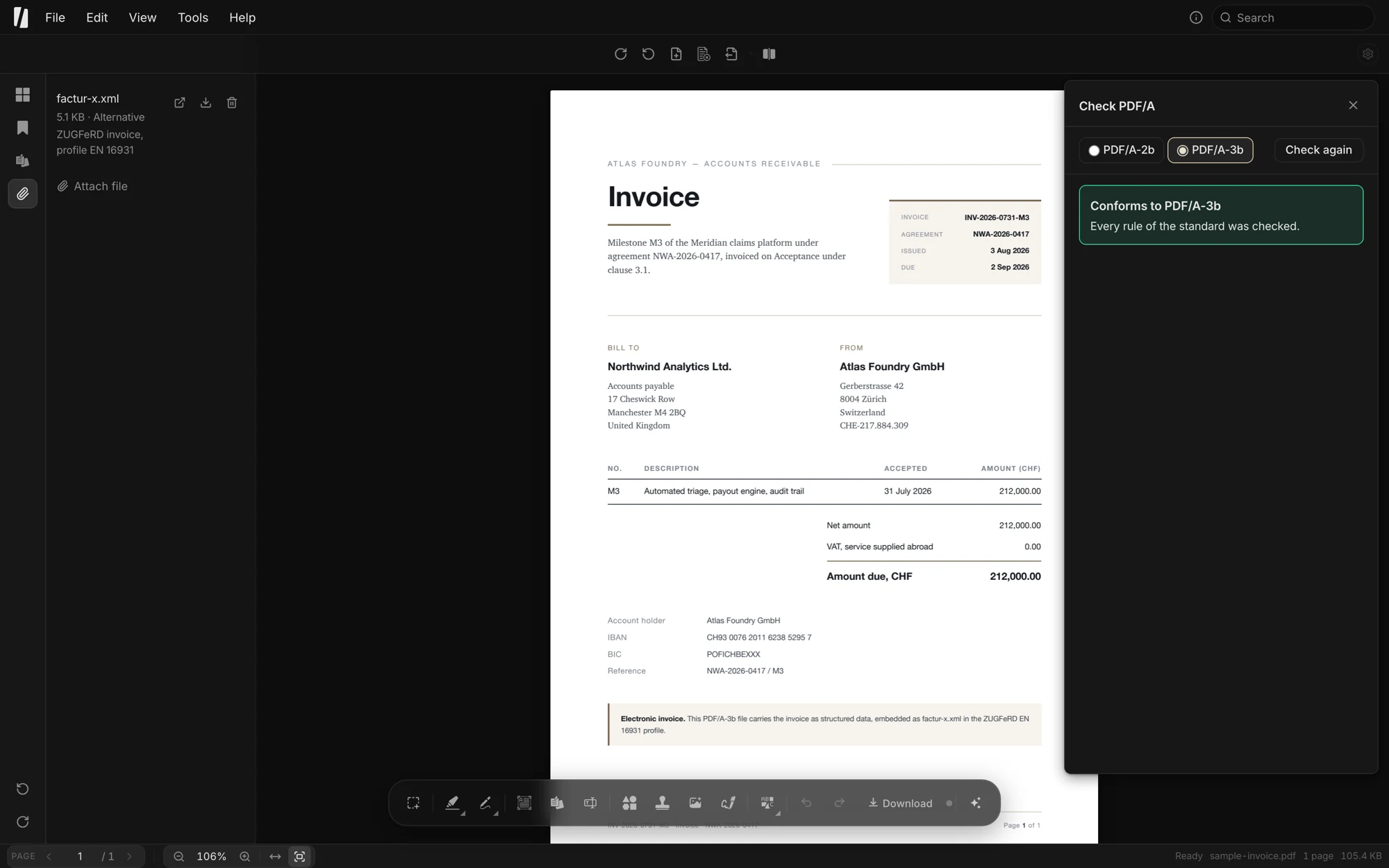1389x868 pixels.
Task: Zoom out with the minus magnifier
Action: point(178,857)
